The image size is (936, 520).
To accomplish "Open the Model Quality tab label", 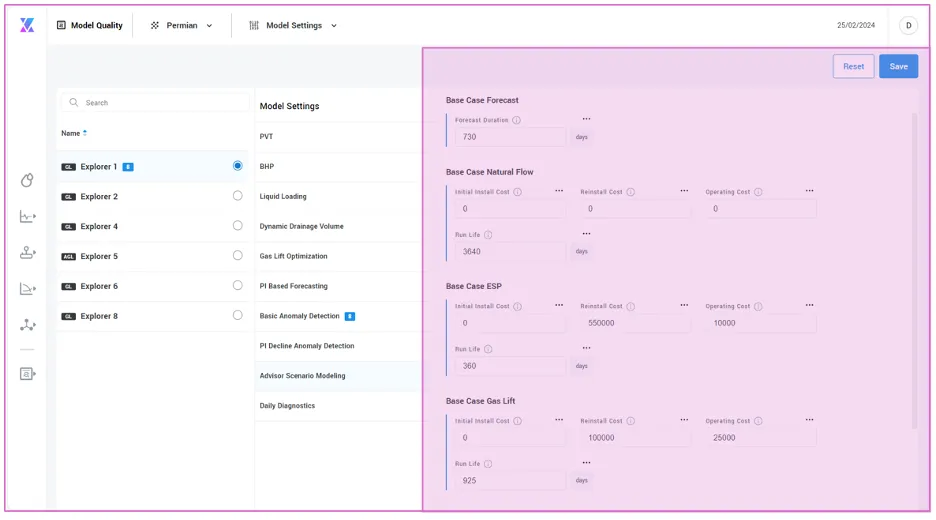I will (x=97, y=25).
